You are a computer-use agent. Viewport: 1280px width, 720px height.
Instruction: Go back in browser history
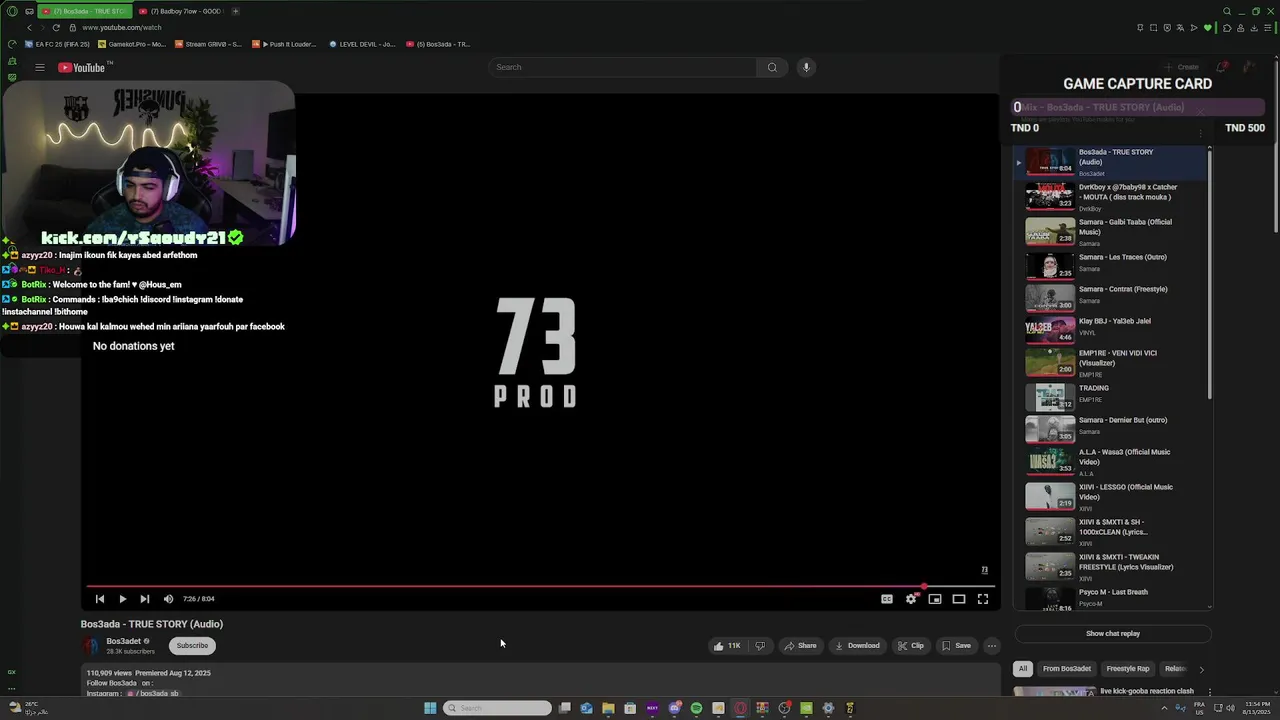pos(28,28)
